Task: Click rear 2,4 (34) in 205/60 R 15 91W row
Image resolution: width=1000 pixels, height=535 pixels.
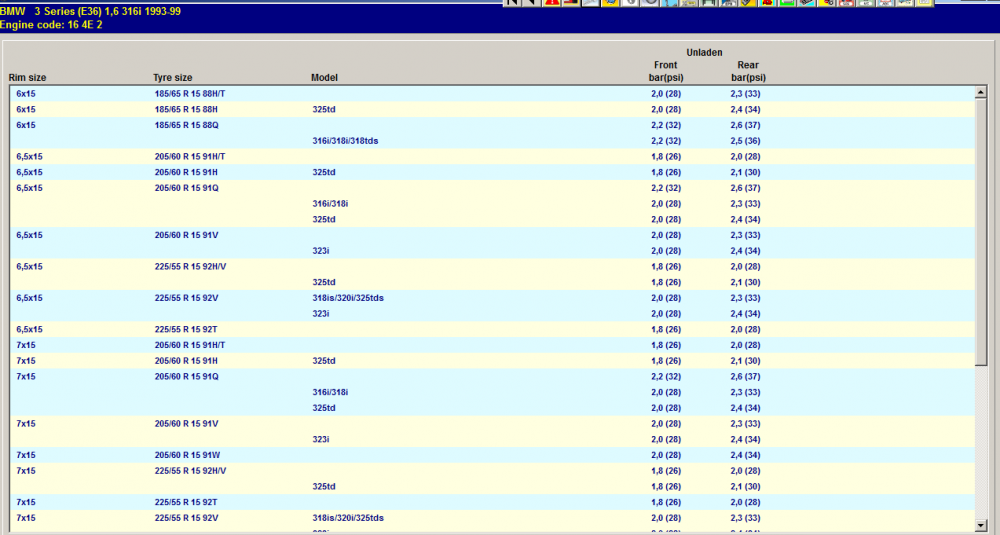Action: [x=745, y=455]
